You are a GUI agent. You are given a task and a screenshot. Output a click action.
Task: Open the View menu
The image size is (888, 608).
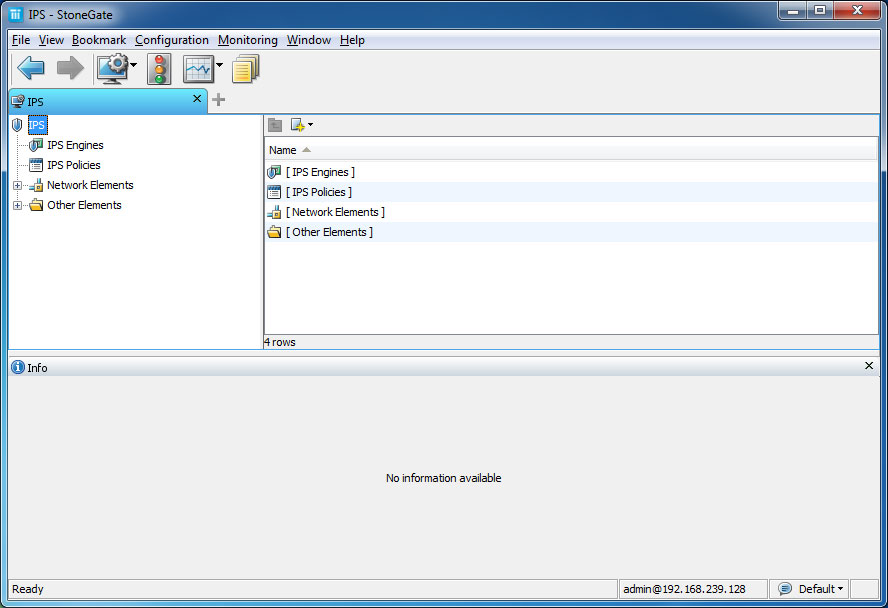51,40
